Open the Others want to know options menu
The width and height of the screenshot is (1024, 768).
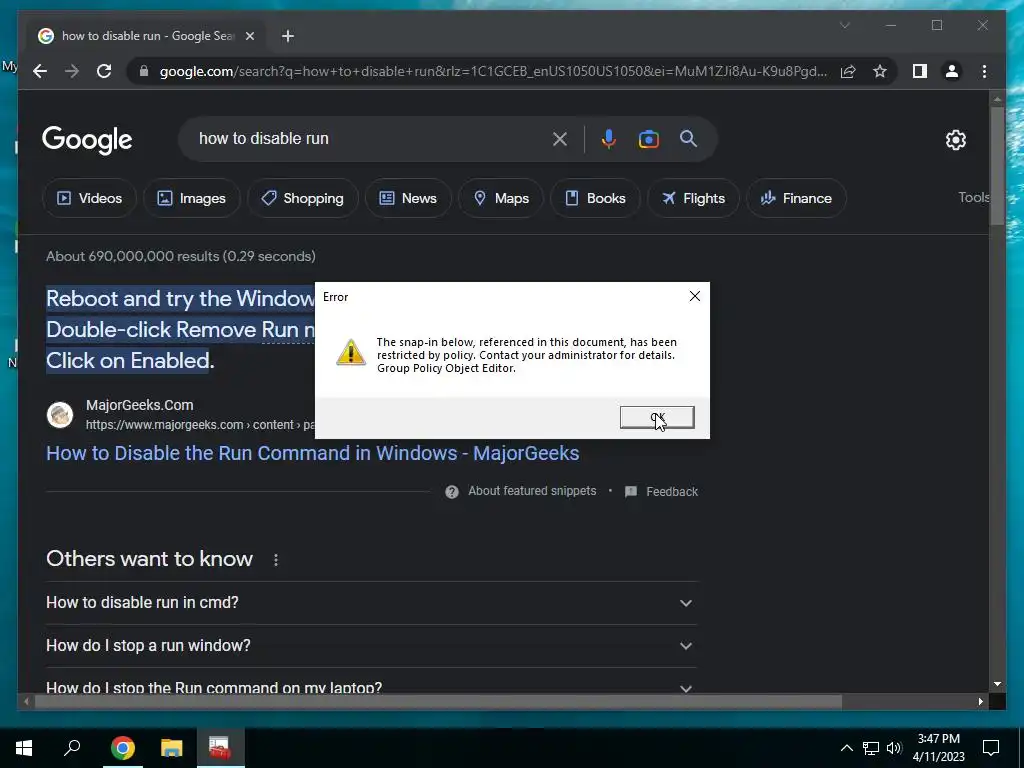[x=276, y=560]
